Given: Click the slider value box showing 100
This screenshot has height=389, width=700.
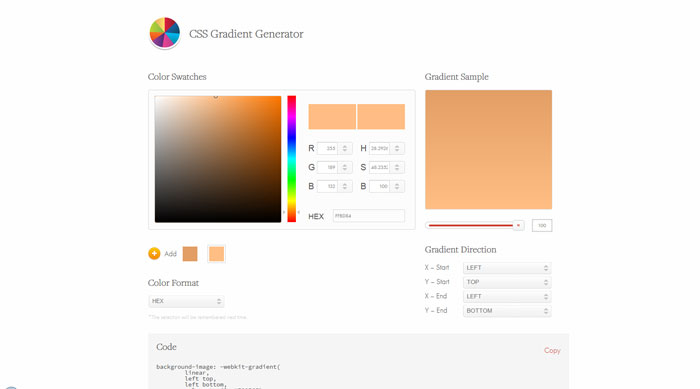Looking at the screenshot, I should 542,226.
